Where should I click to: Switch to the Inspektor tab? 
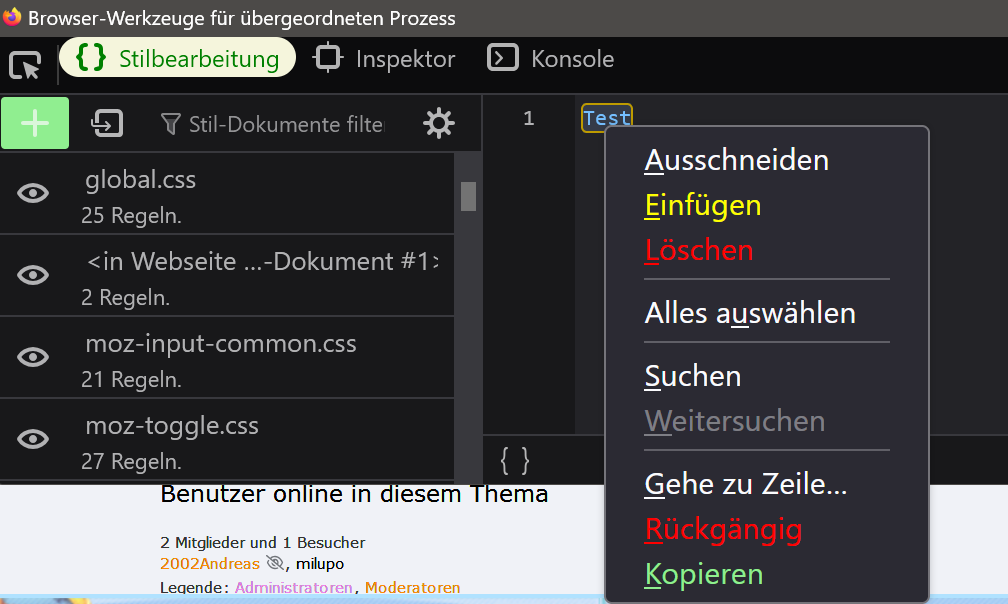386,59
